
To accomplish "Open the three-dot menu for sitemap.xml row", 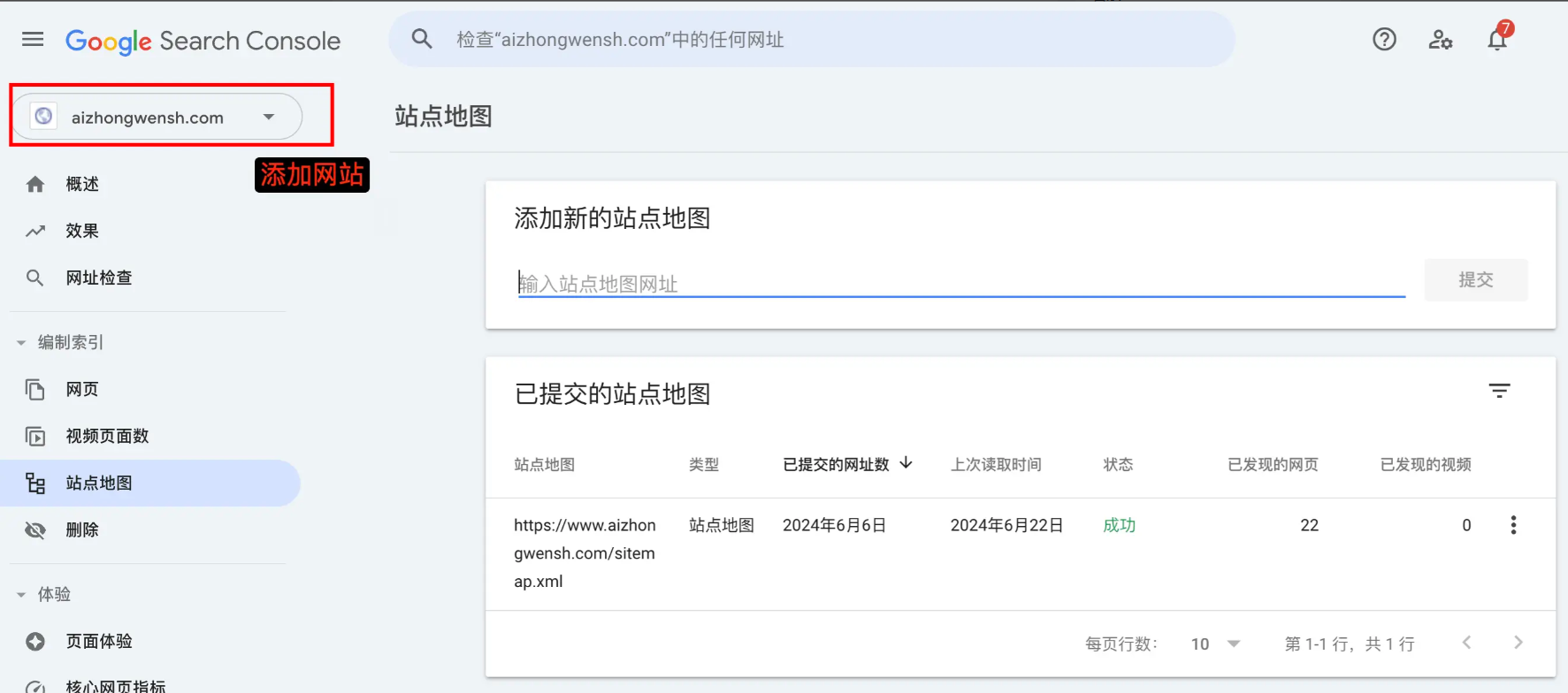I will [x=1513, y=525].
